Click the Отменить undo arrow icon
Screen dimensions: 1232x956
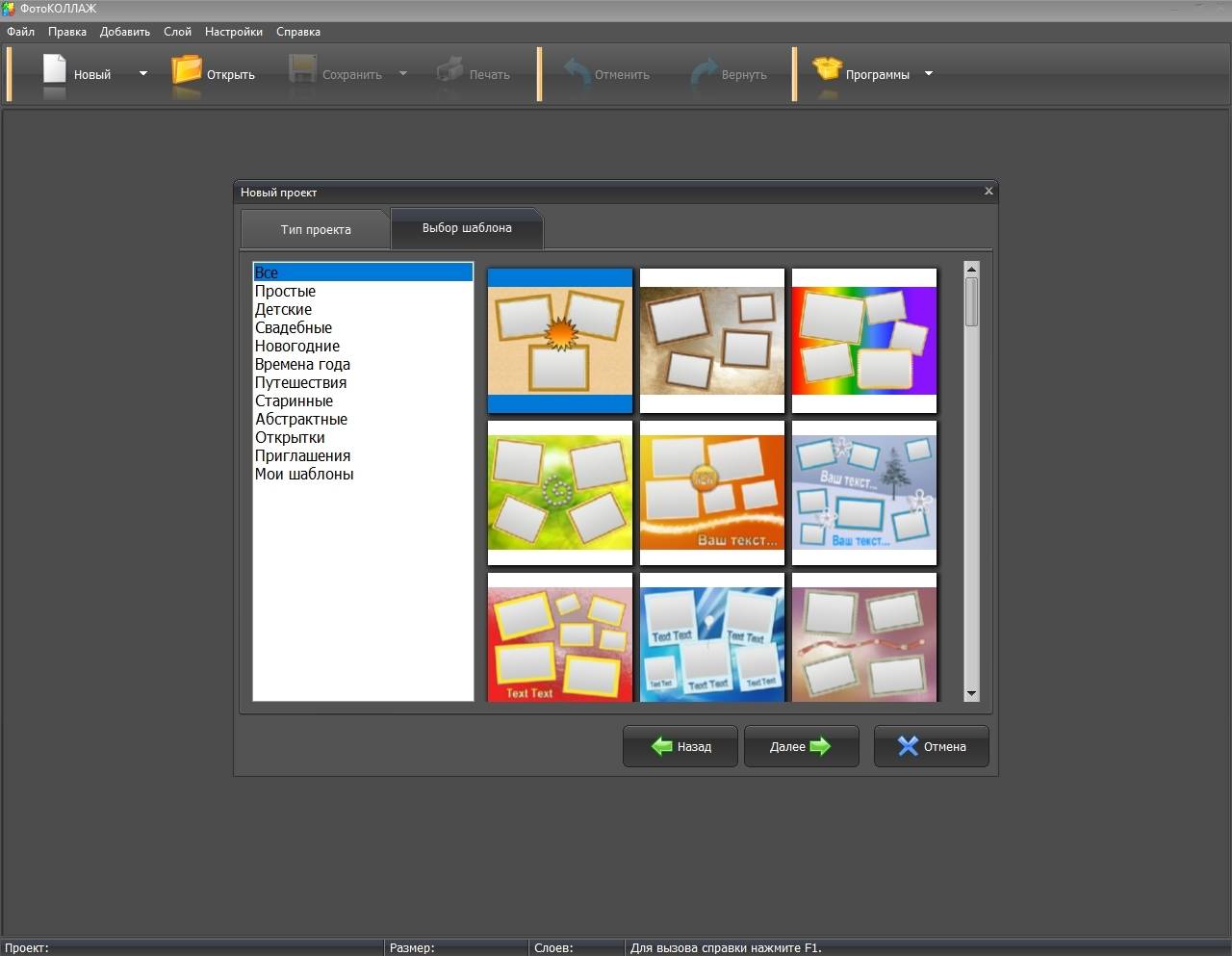click(577, 71)
